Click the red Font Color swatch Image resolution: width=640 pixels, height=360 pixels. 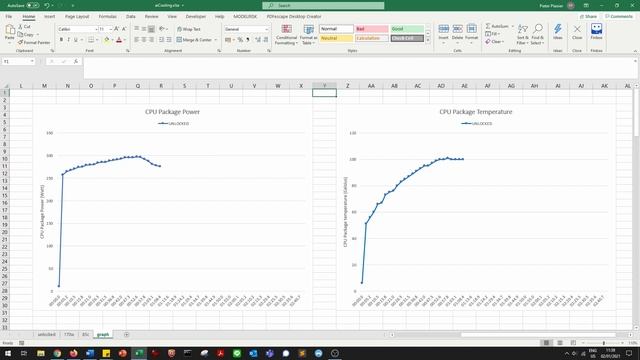(x=119, y=40)
